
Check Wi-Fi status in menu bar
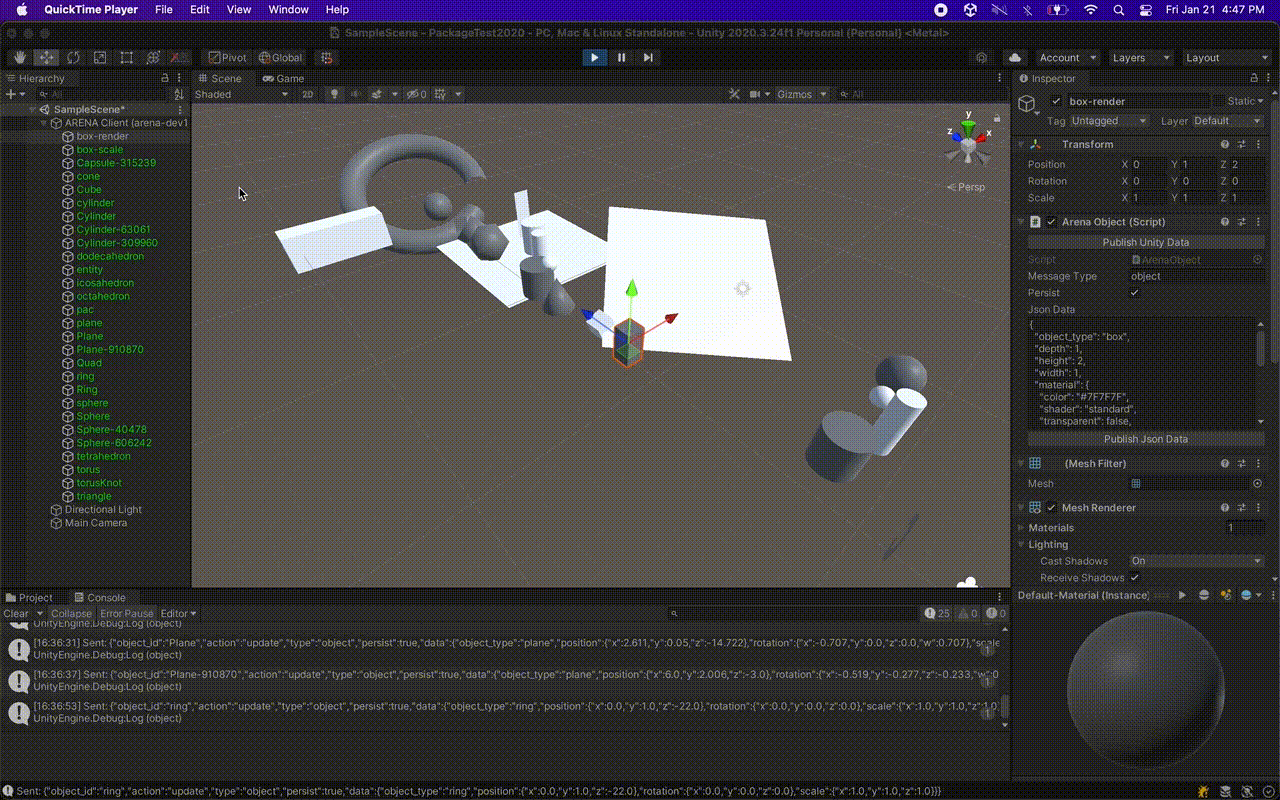point(1090,9)
